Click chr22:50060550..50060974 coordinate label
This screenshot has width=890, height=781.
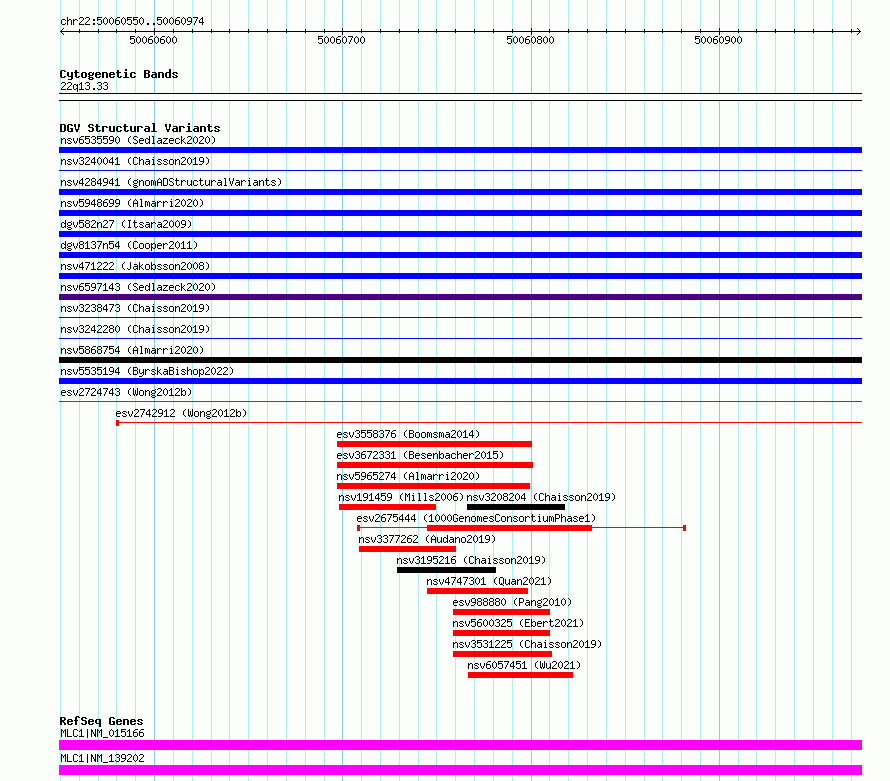pos(132,21)
